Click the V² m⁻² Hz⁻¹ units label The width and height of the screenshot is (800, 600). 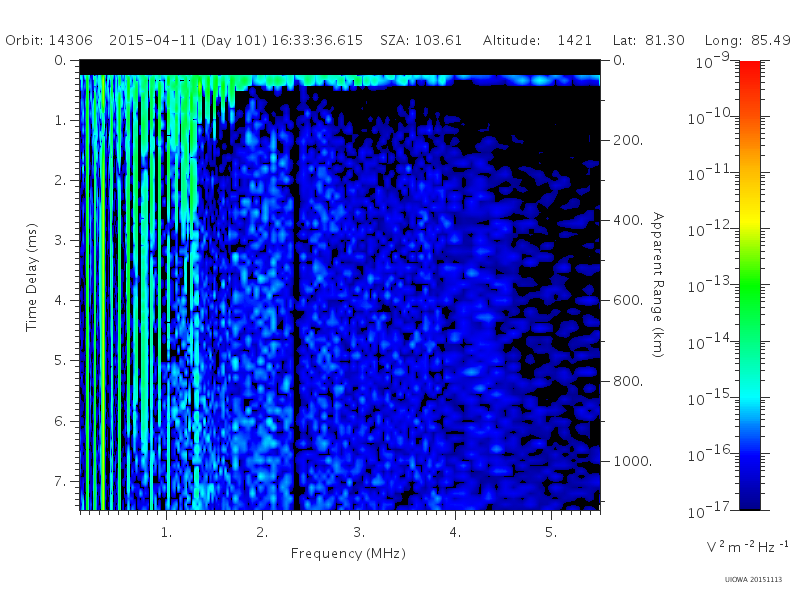coord(747,546)
